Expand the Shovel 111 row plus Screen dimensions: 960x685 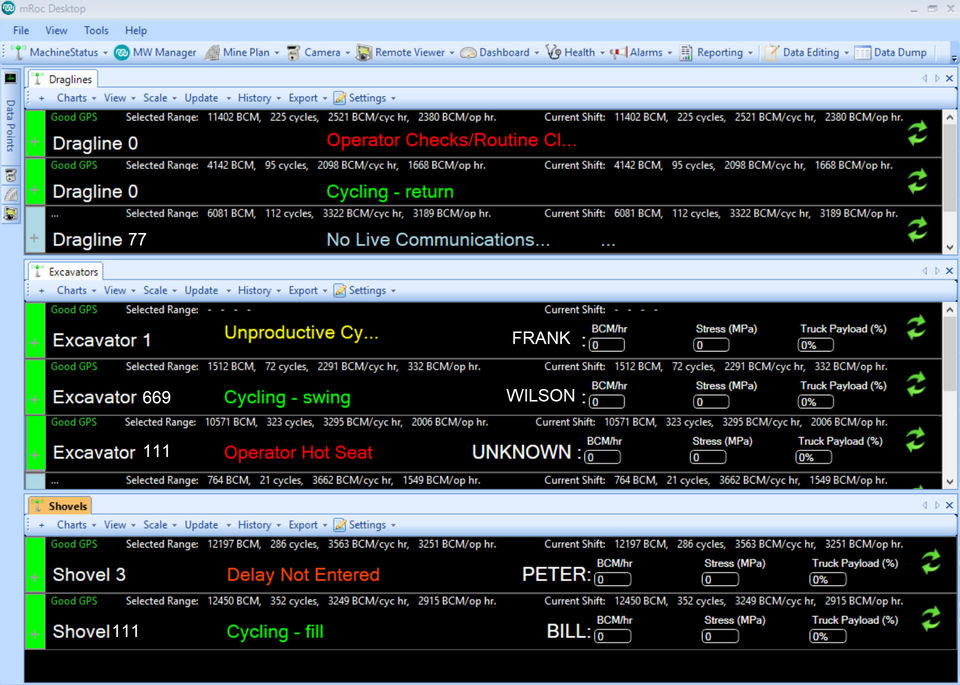click(35, 634)
